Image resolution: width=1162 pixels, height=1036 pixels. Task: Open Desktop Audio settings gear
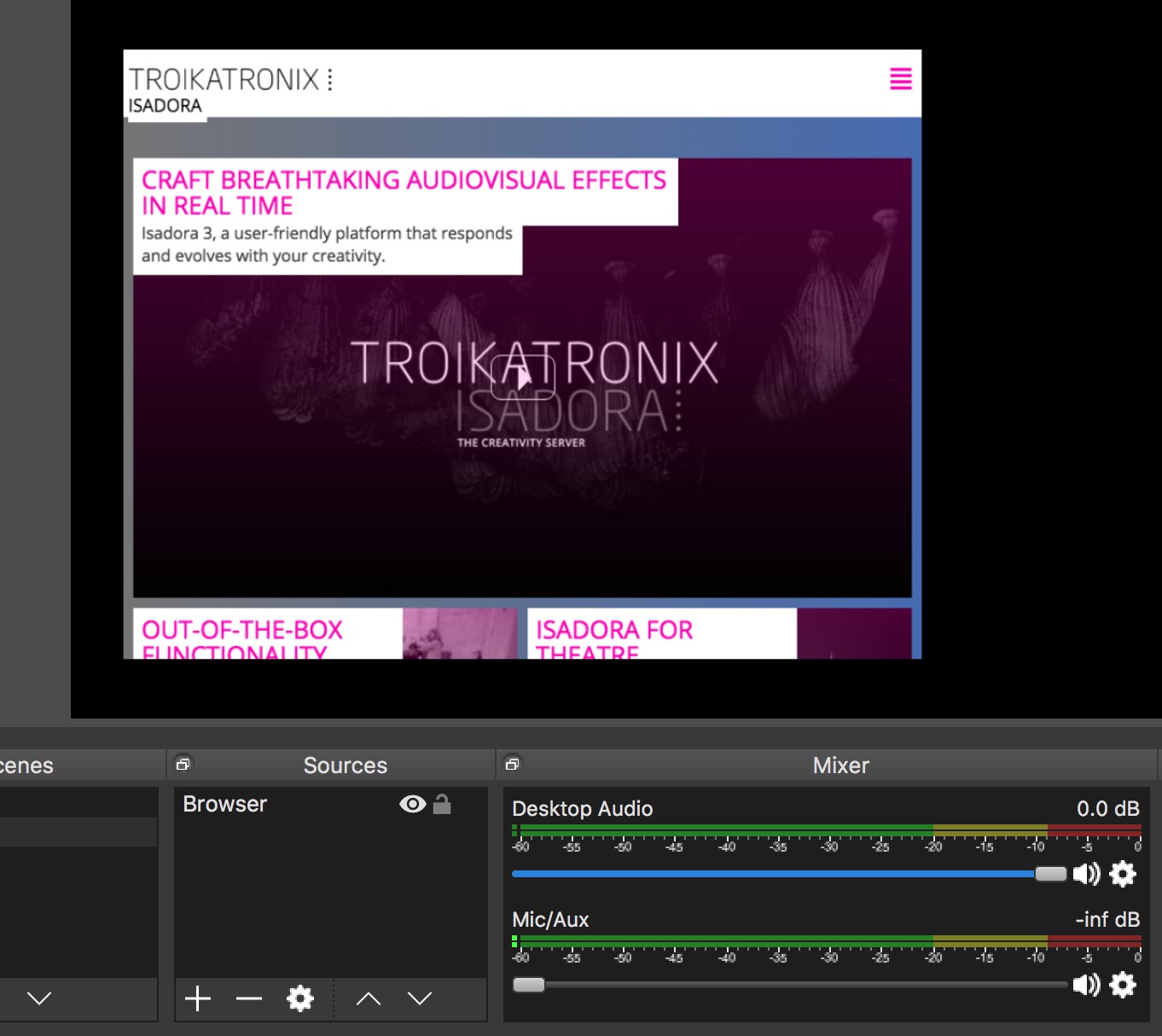pyautogui.click(x=1123, y=874)
